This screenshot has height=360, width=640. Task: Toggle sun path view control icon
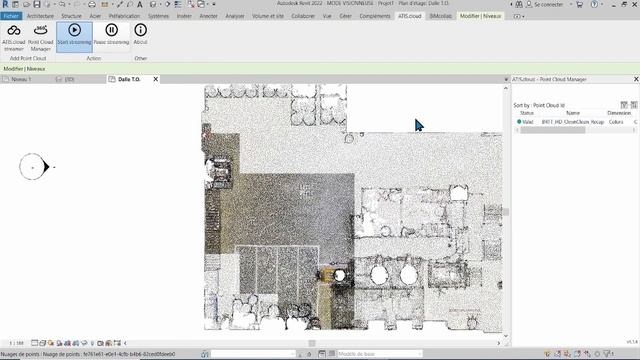(x=51, y=343)
